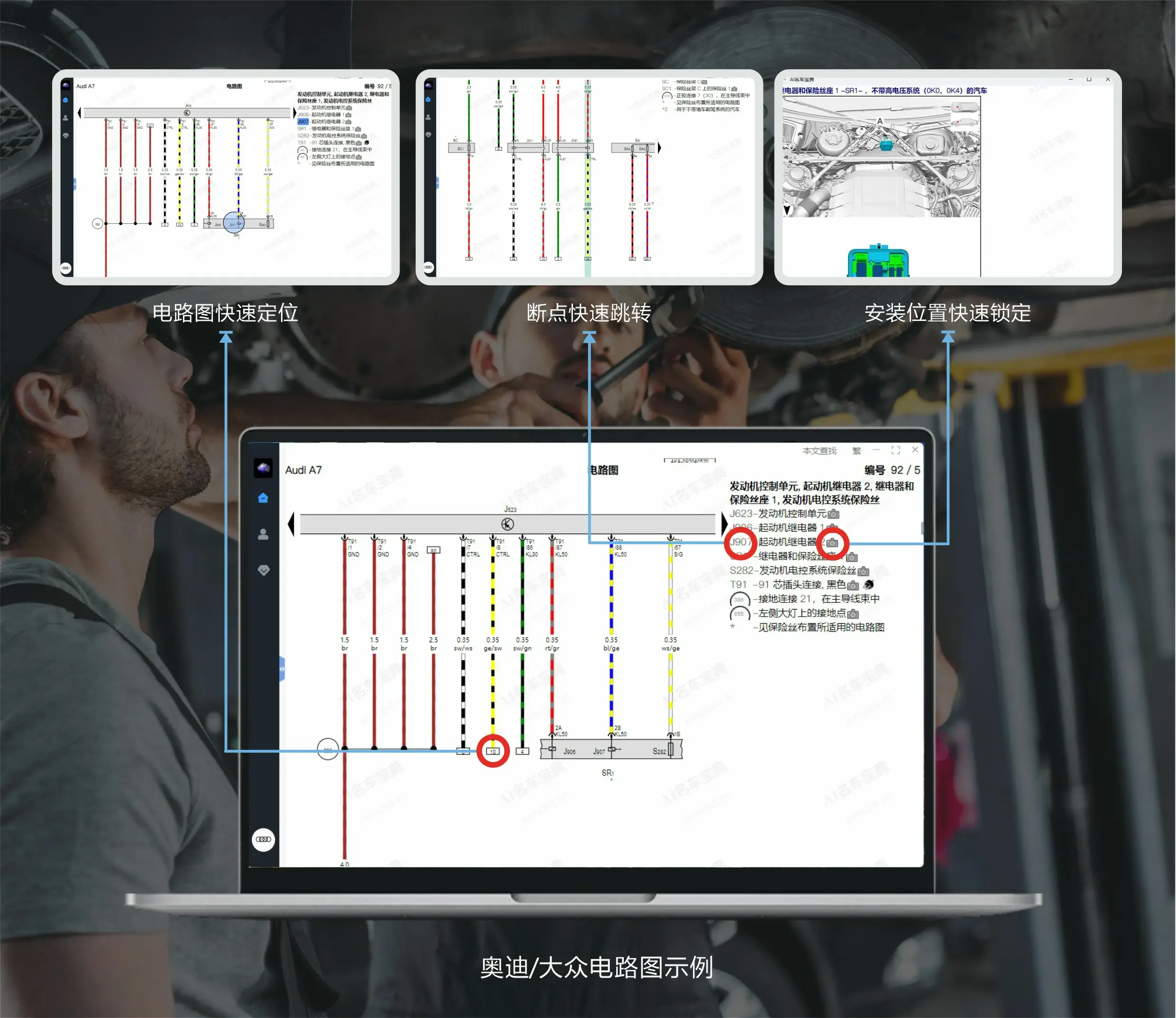Click highlighted J907 in top-left thumbnail legend
Screen dimensions: 1176x1018
pyautogui.click(x=303, y=122)
